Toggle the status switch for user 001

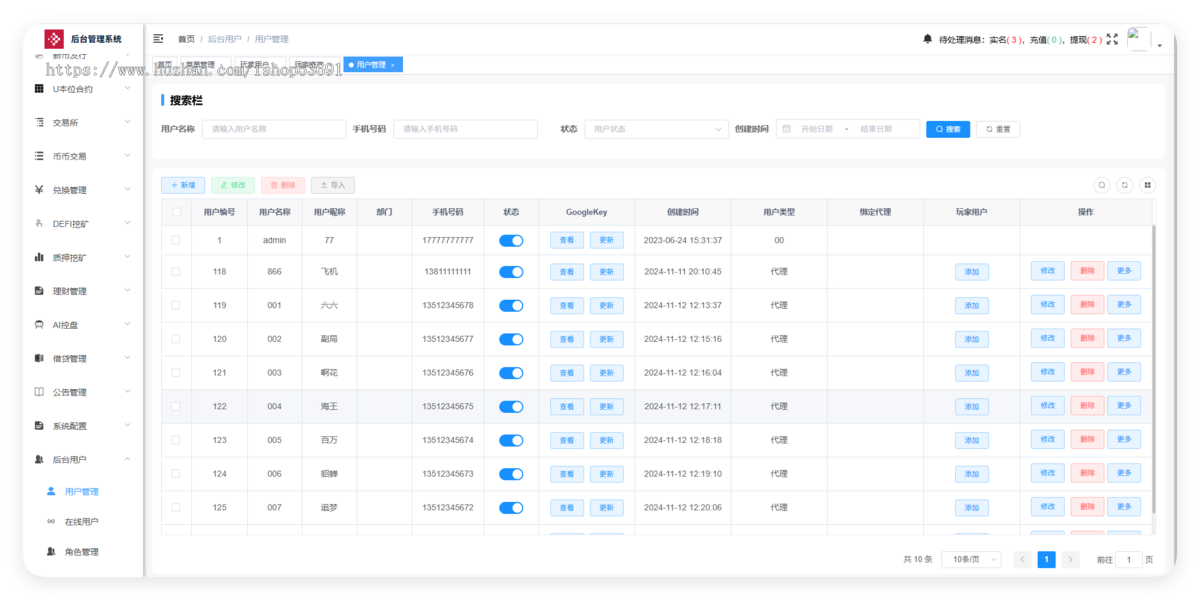511,305
